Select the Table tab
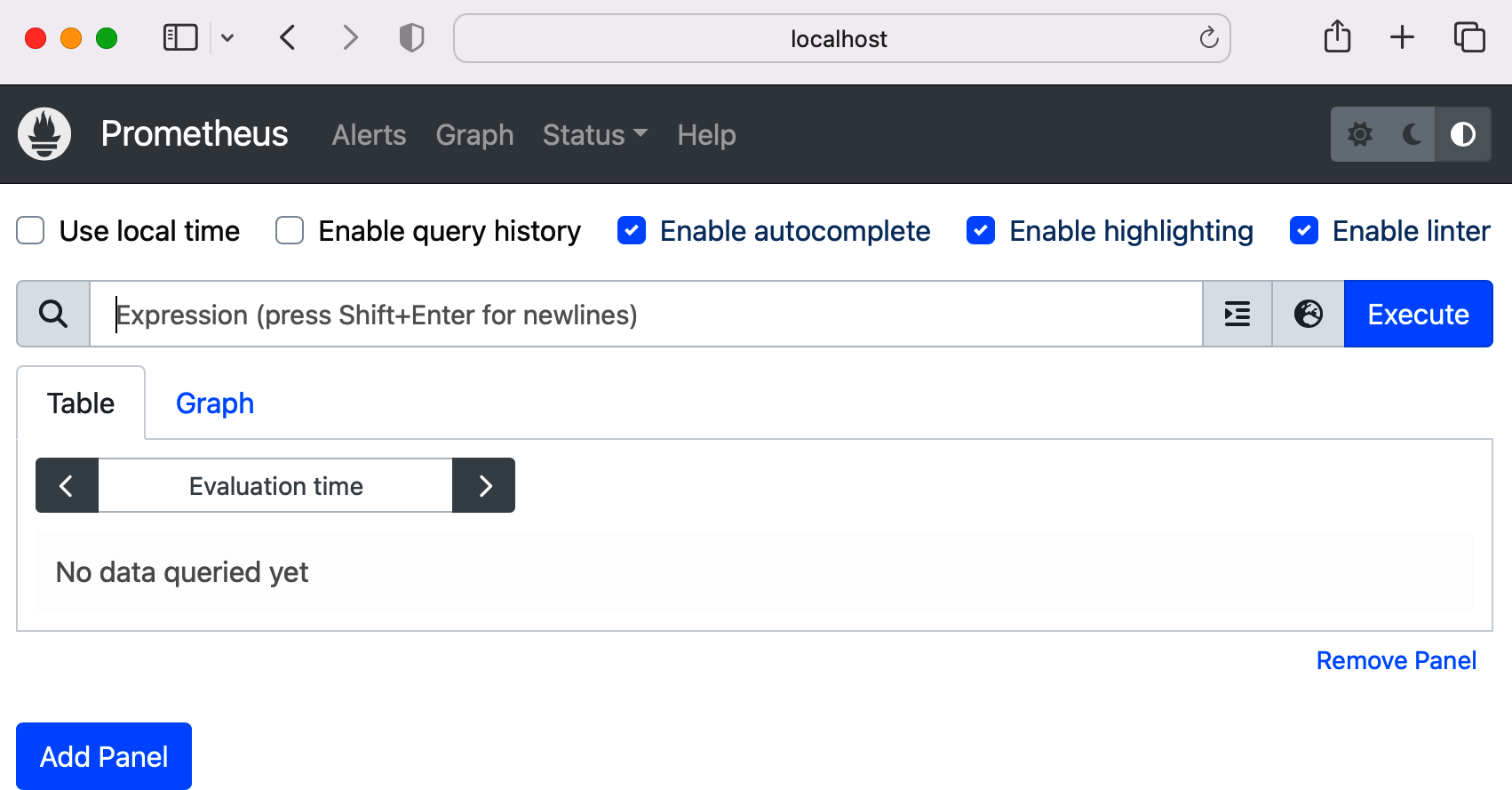The height and width of the screenshot is (790, 1512). click(81, 403)
